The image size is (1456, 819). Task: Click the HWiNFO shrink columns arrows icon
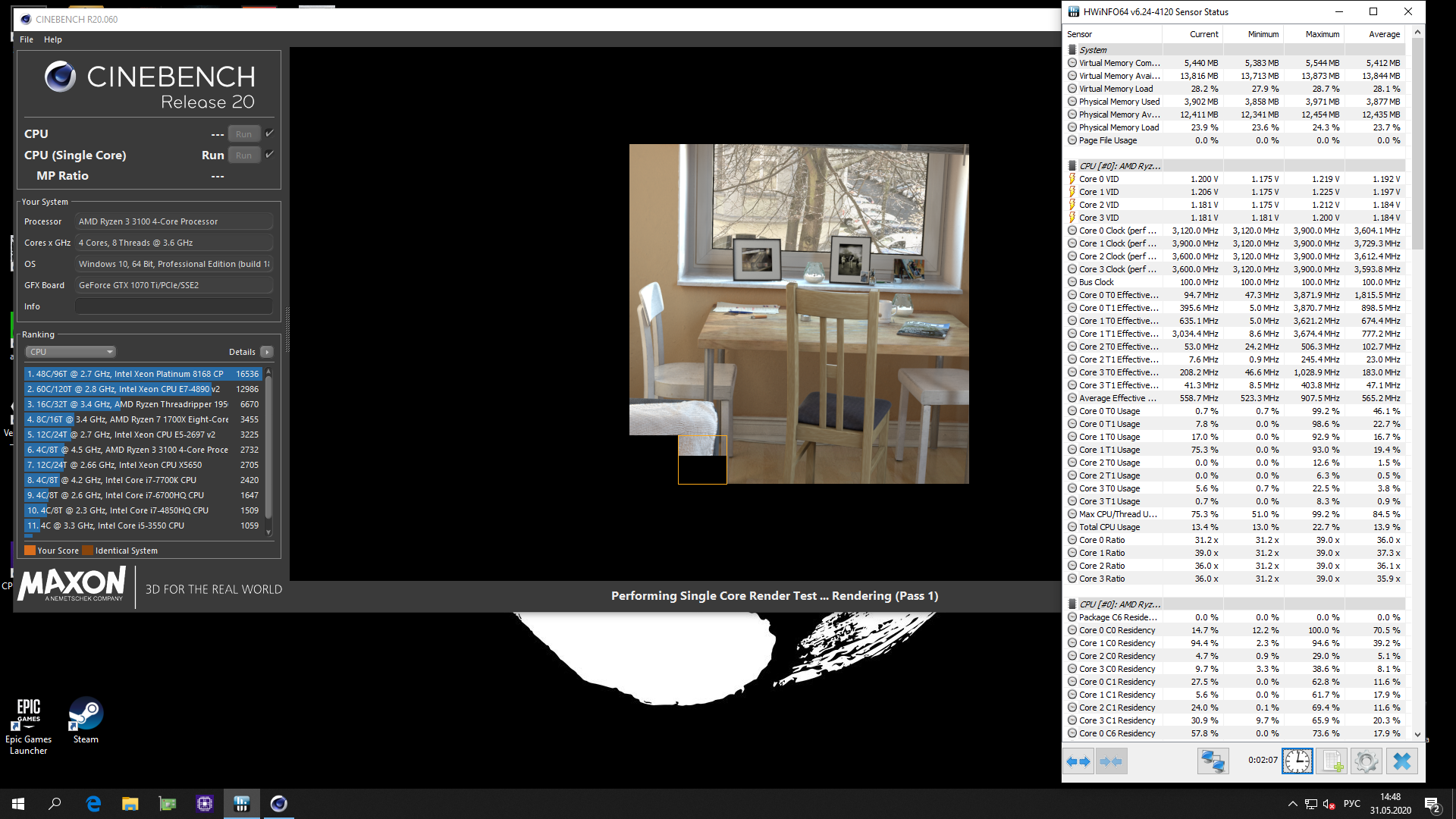[x=1111, y=761]
